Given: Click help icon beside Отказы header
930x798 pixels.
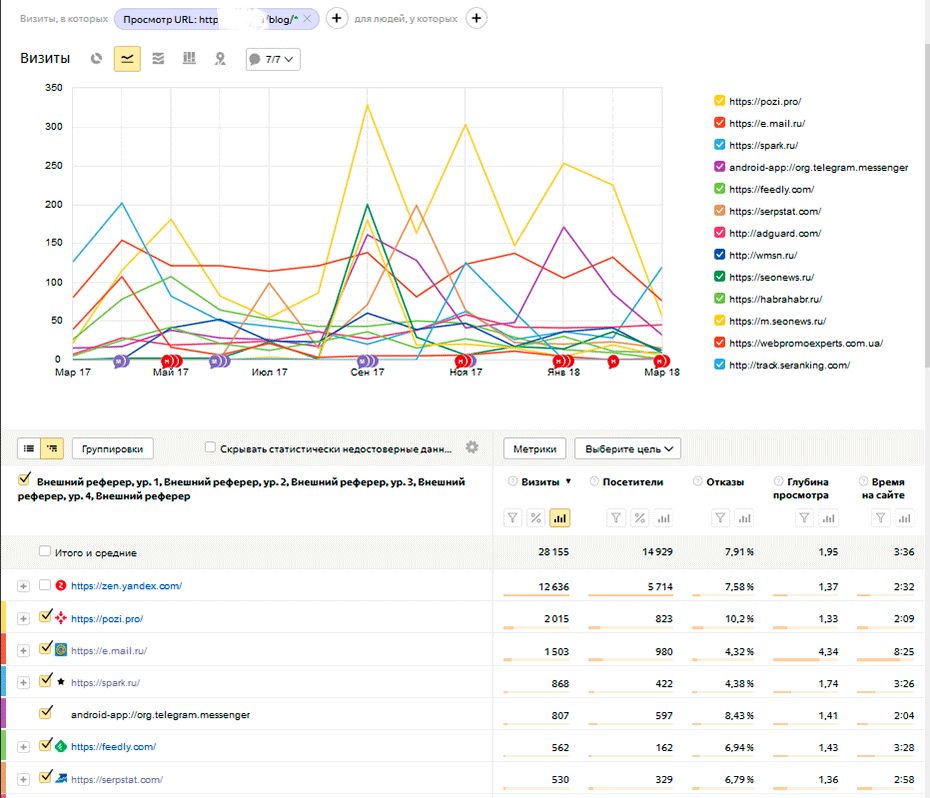Looking at the screenshot, I should point(698,481).
